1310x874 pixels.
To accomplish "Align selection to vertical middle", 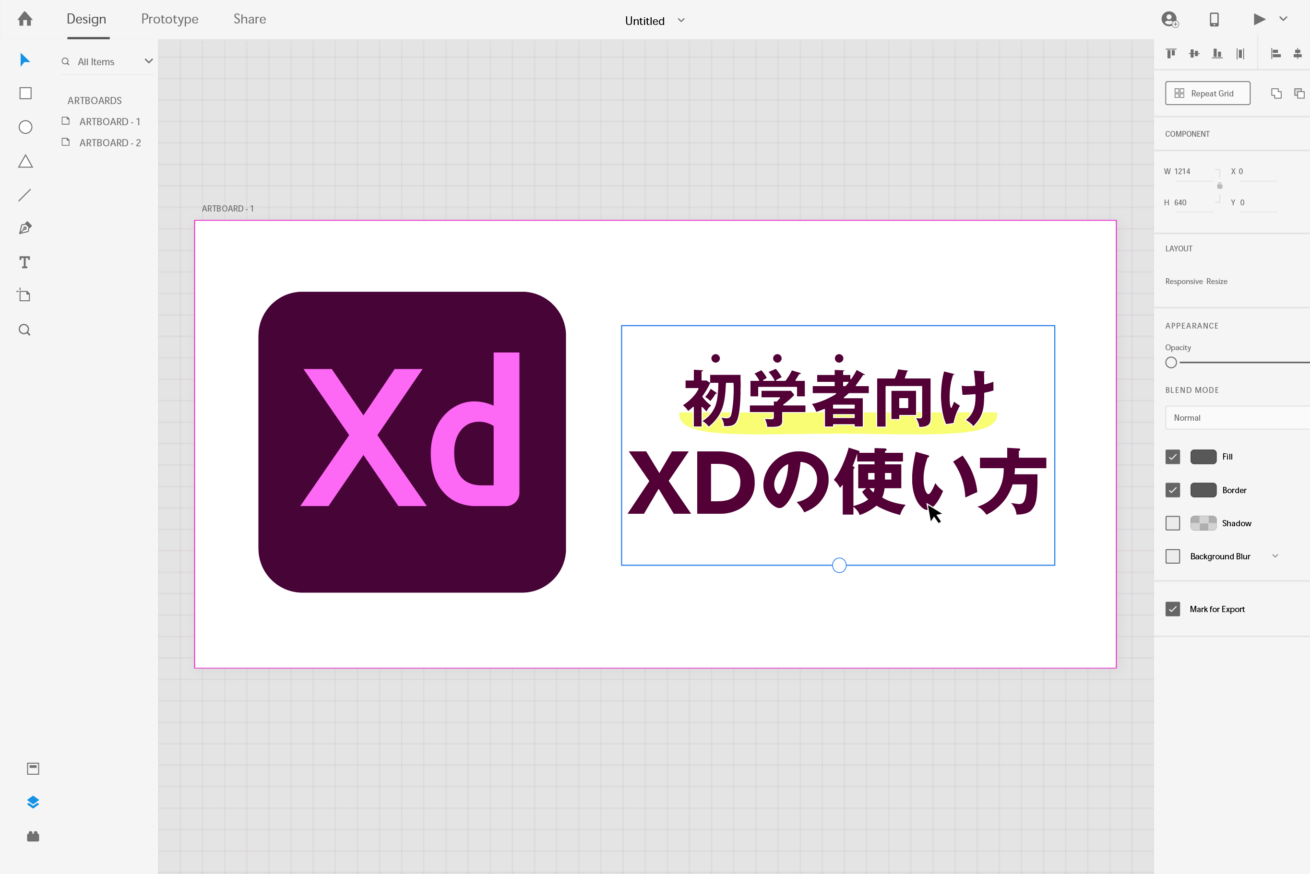I will point(1194,53).
